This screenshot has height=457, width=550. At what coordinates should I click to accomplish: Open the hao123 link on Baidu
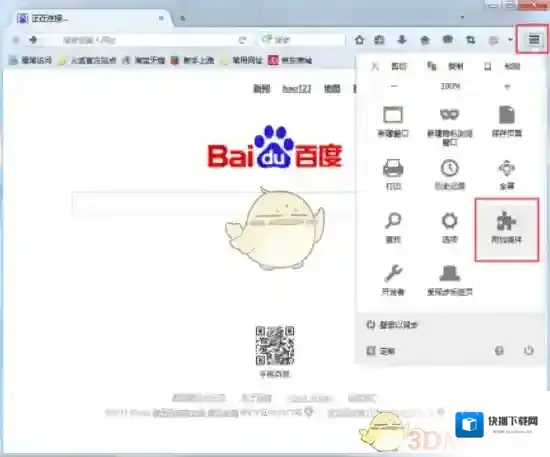[x=297, y=89]
